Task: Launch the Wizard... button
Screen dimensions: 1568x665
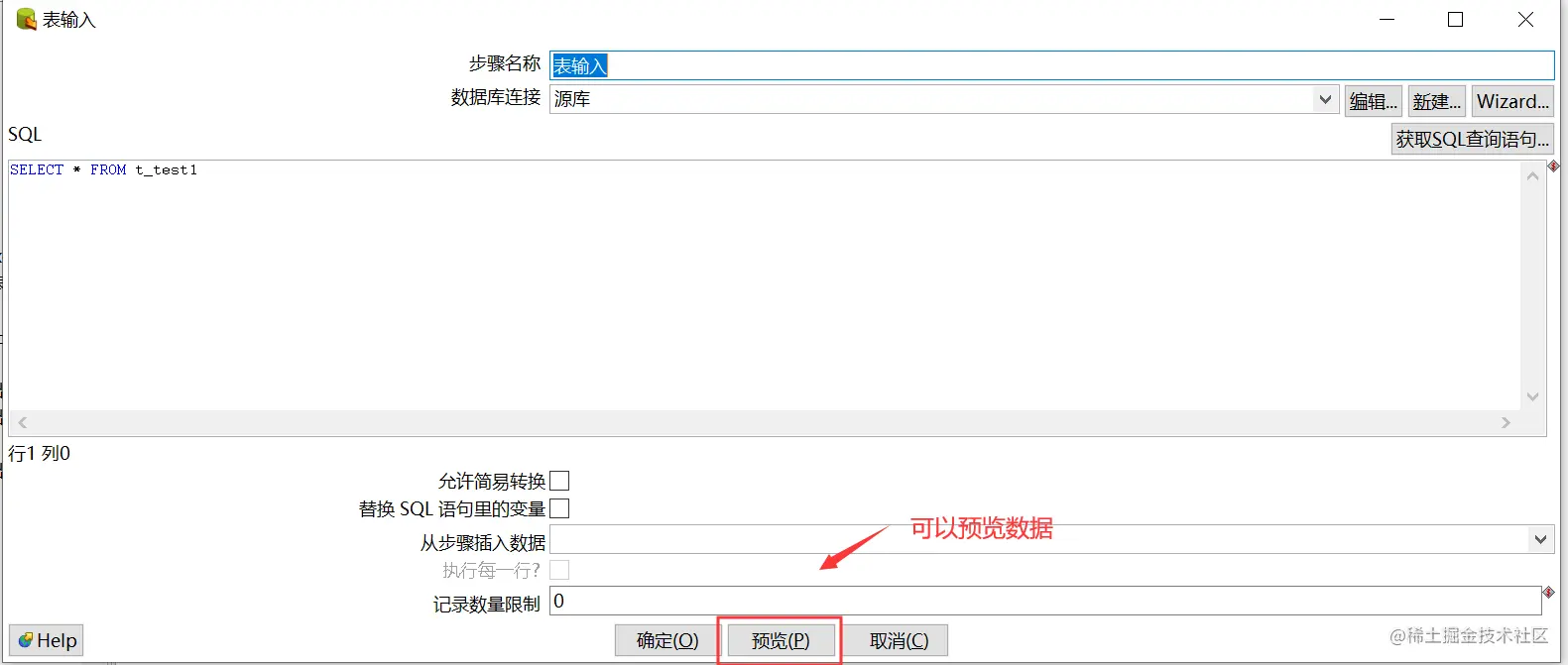Action: (x=1512, y=101)
